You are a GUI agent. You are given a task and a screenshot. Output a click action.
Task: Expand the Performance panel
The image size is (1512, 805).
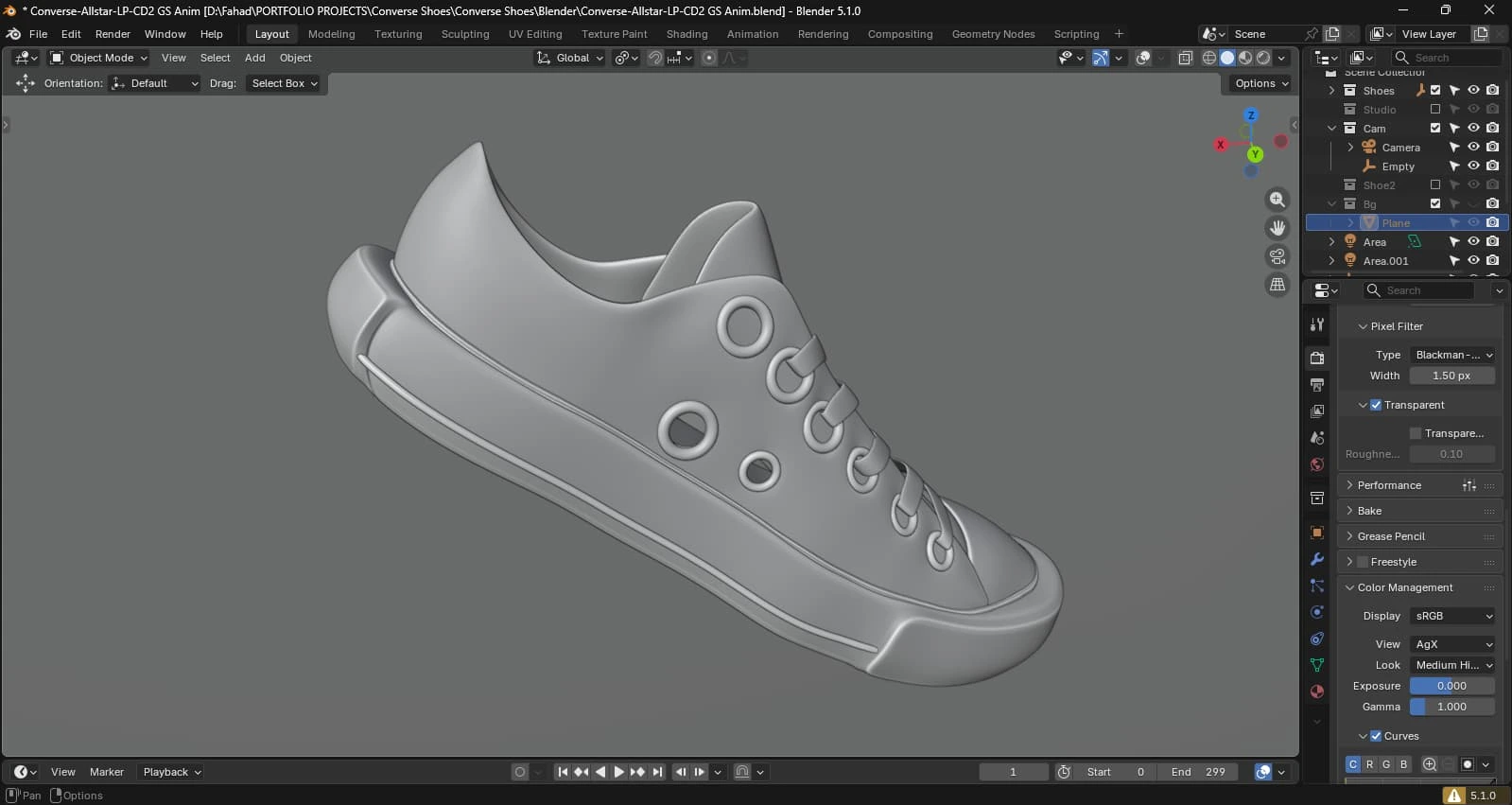coord(1389,485)
